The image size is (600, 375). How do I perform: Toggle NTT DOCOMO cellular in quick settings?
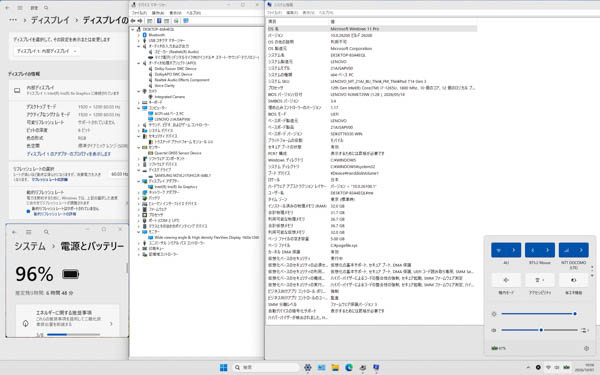pyautogui.click(x=566, y=250)
